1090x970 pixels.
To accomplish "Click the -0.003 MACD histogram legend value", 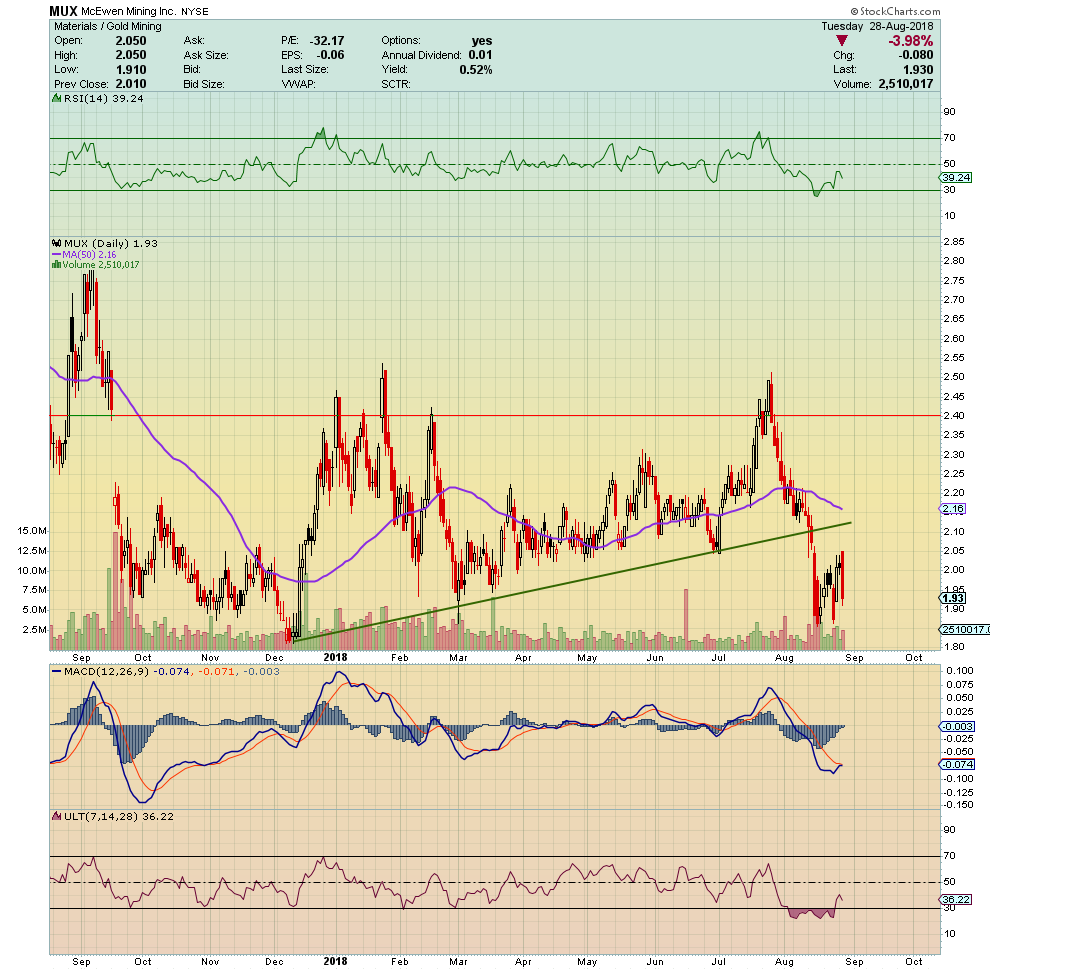I will [263, 672].
